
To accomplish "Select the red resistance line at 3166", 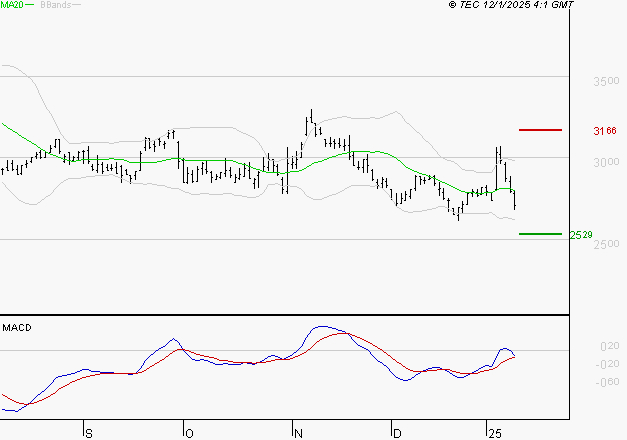I will [540, 130].
